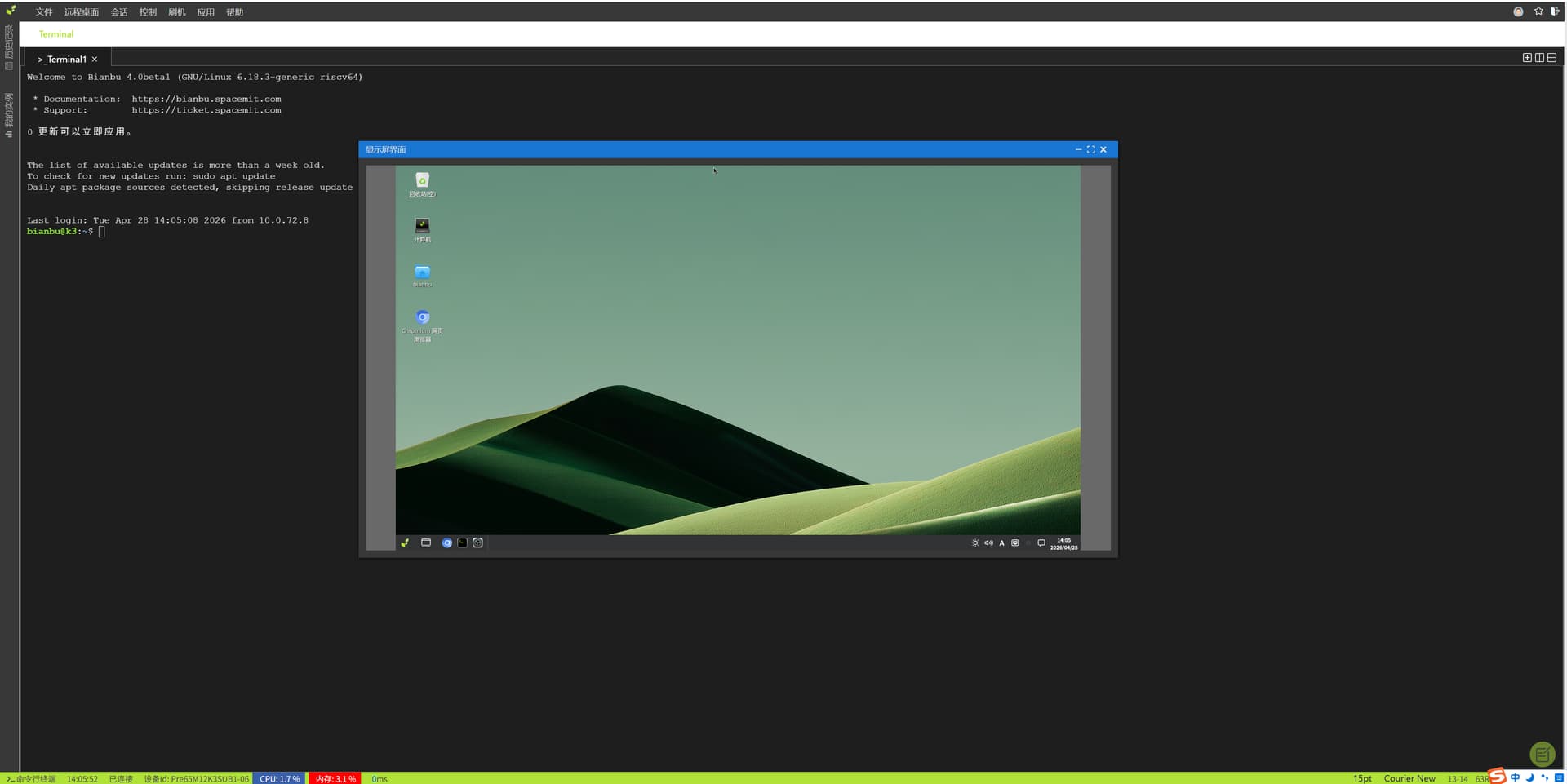Click the volume speaker icon in remote tray
The image size is (1567, 784).
tap(988, 543)
